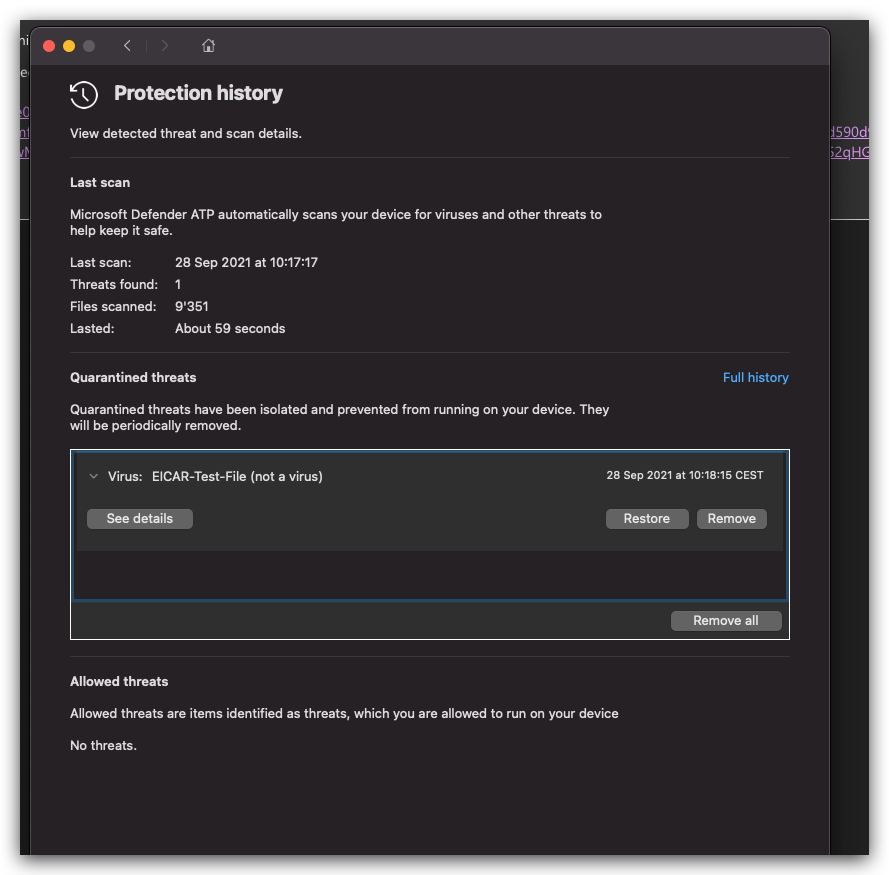Open the Home screen icon

208,45
